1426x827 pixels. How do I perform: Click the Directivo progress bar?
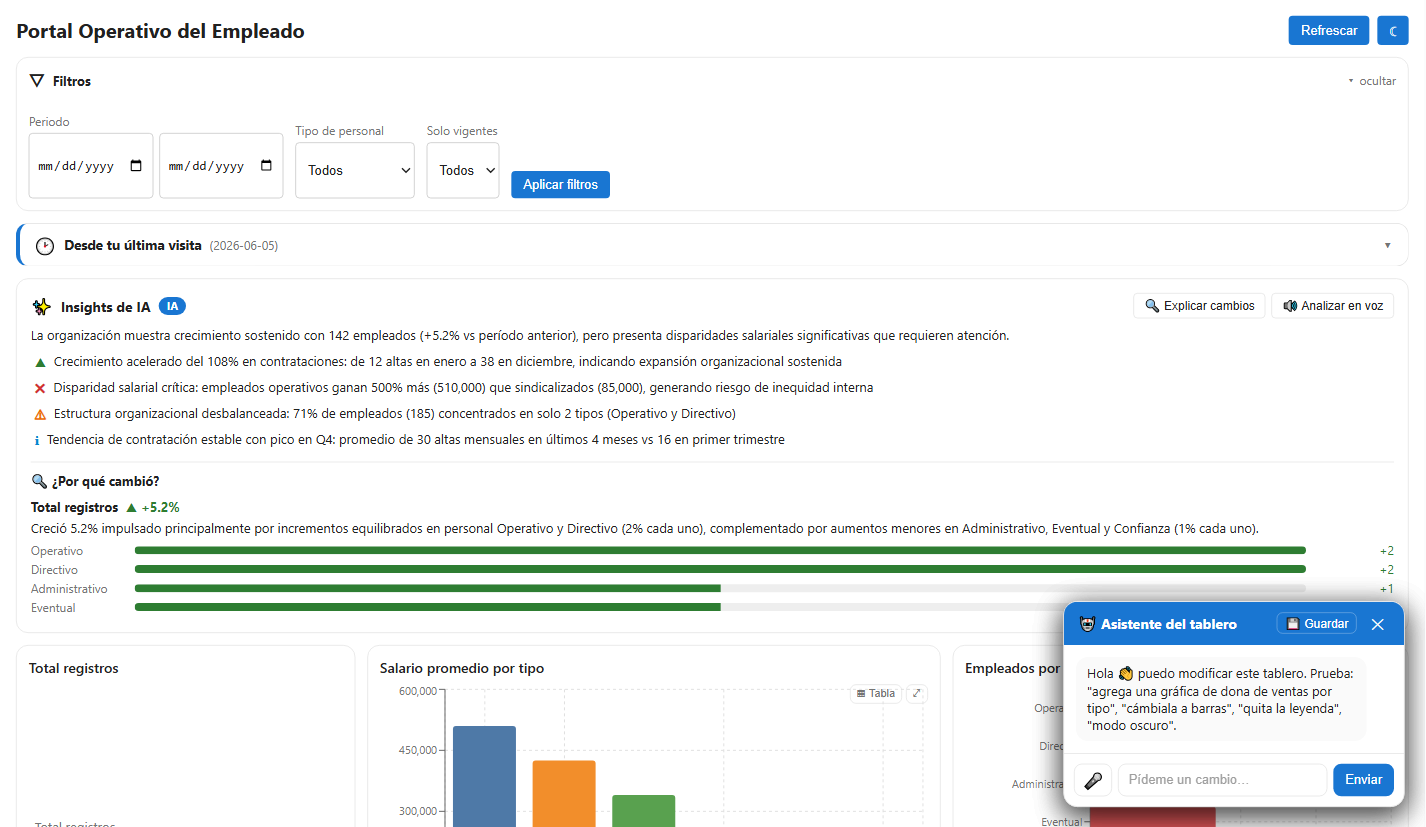pyautogui.click(x=720, y=569)
